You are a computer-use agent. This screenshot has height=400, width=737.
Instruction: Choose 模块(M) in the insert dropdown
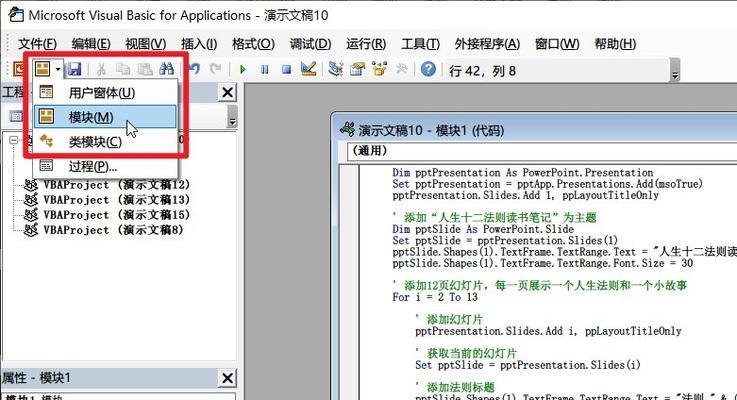(105, 117)
